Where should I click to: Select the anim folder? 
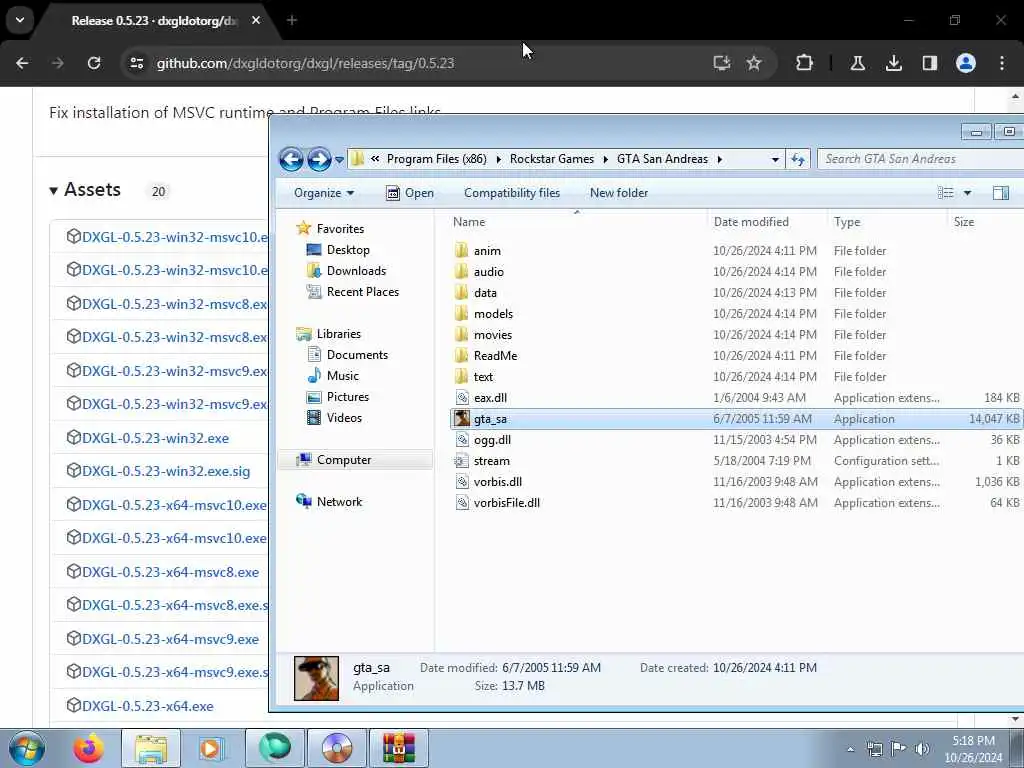pos(487,251)
